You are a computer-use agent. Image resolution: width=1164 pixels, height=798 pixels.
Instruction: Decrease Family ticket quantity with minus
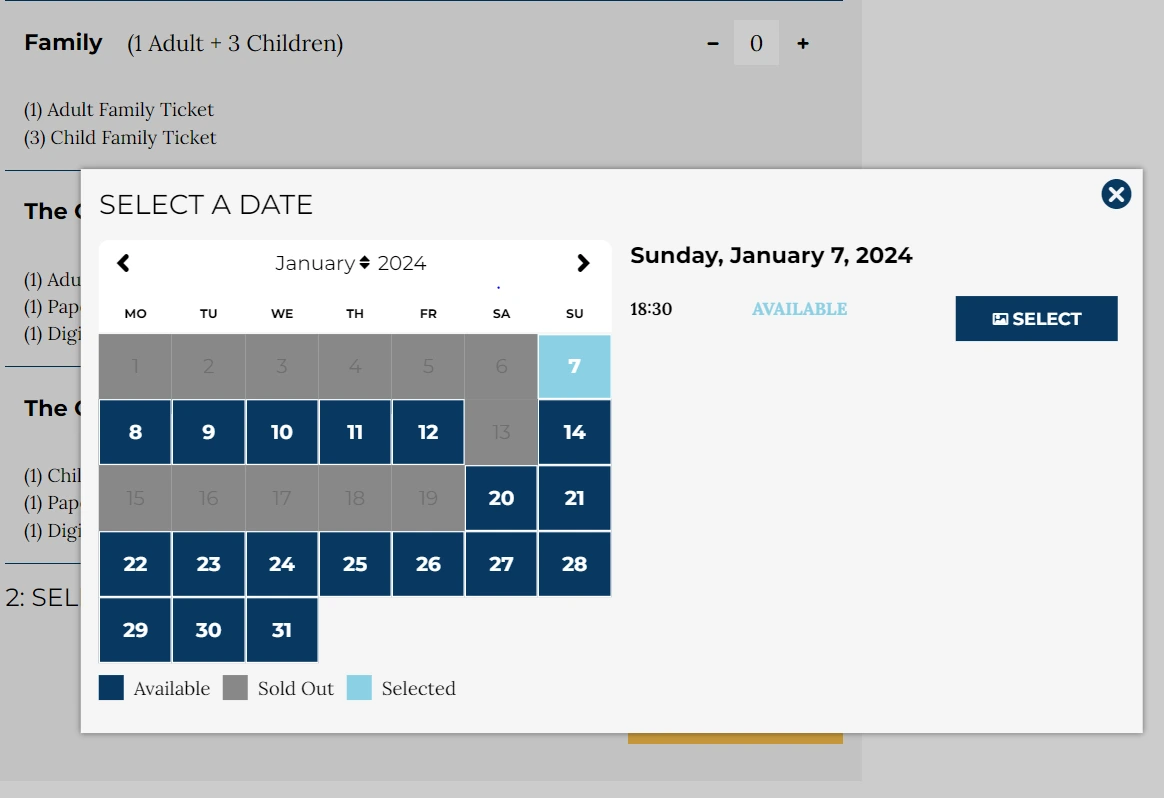point(713,44)
